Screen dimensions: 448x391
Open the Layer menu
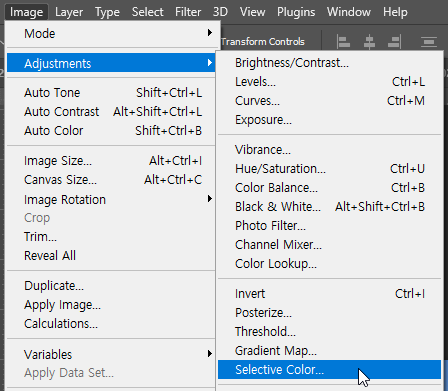69,12
